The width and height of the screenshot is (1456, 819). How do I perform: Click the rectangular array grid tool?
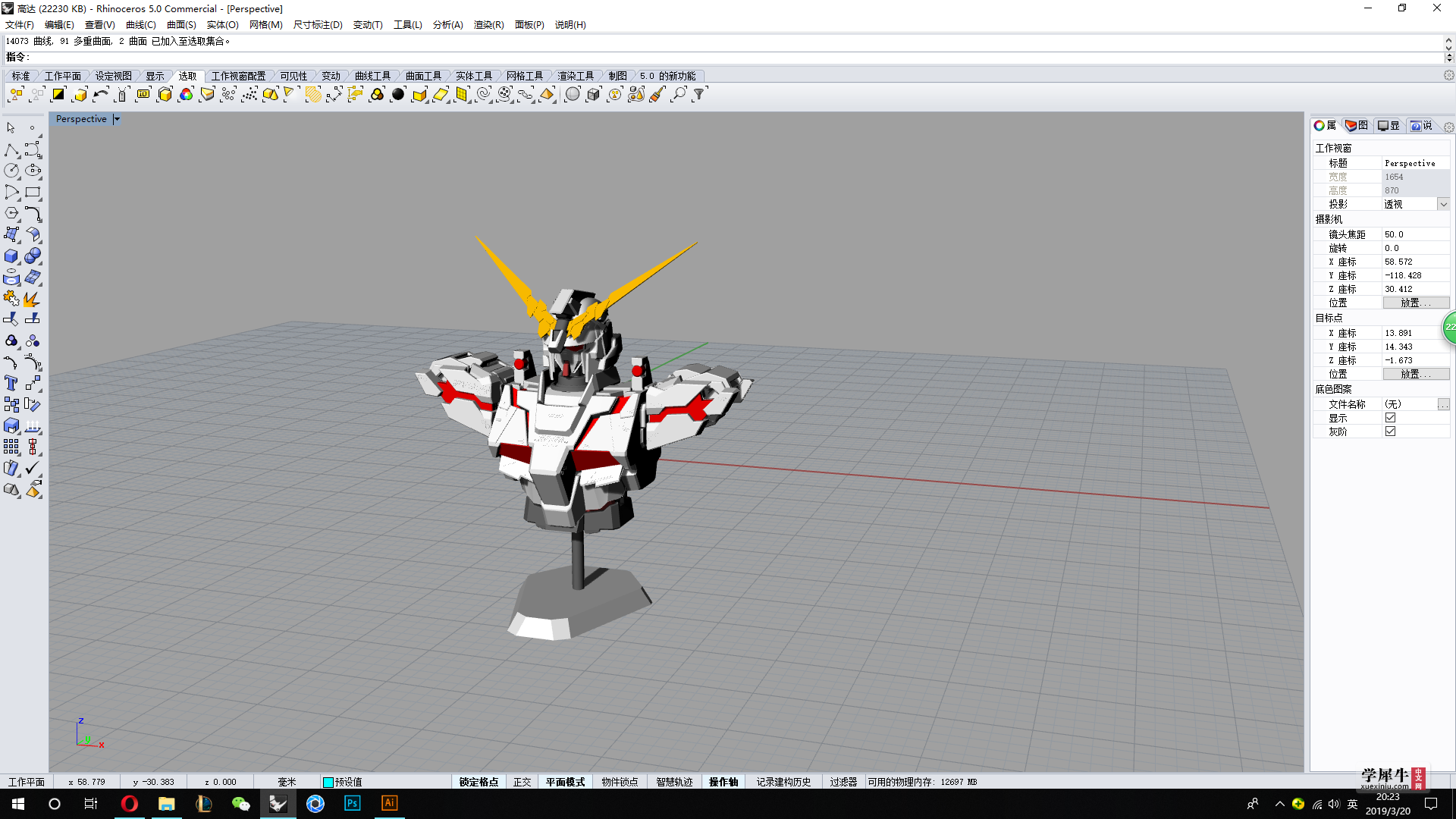coord(11,447)
